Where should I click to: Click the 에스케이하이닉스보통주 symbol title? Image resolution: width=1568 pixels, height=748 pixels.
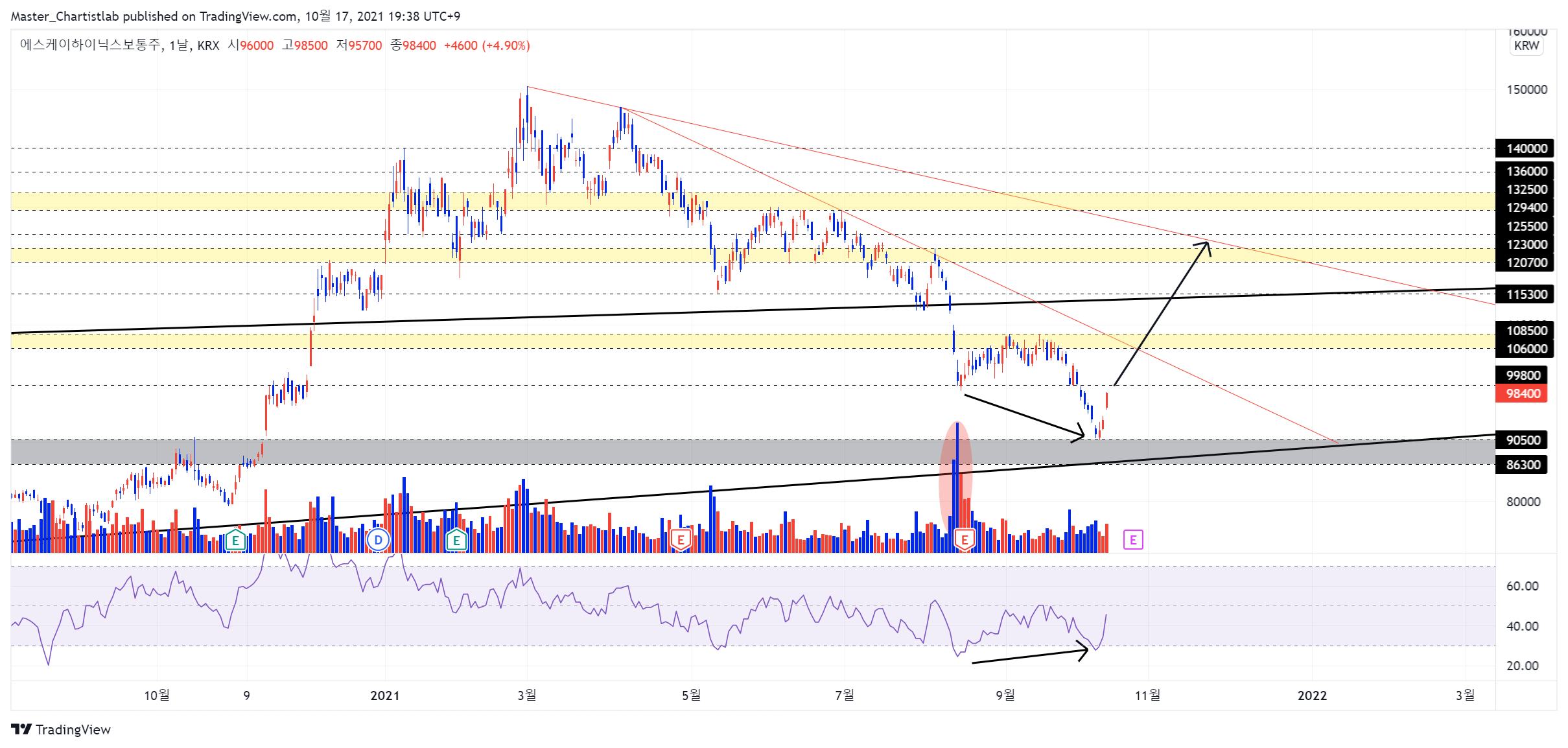click(90, 45)
